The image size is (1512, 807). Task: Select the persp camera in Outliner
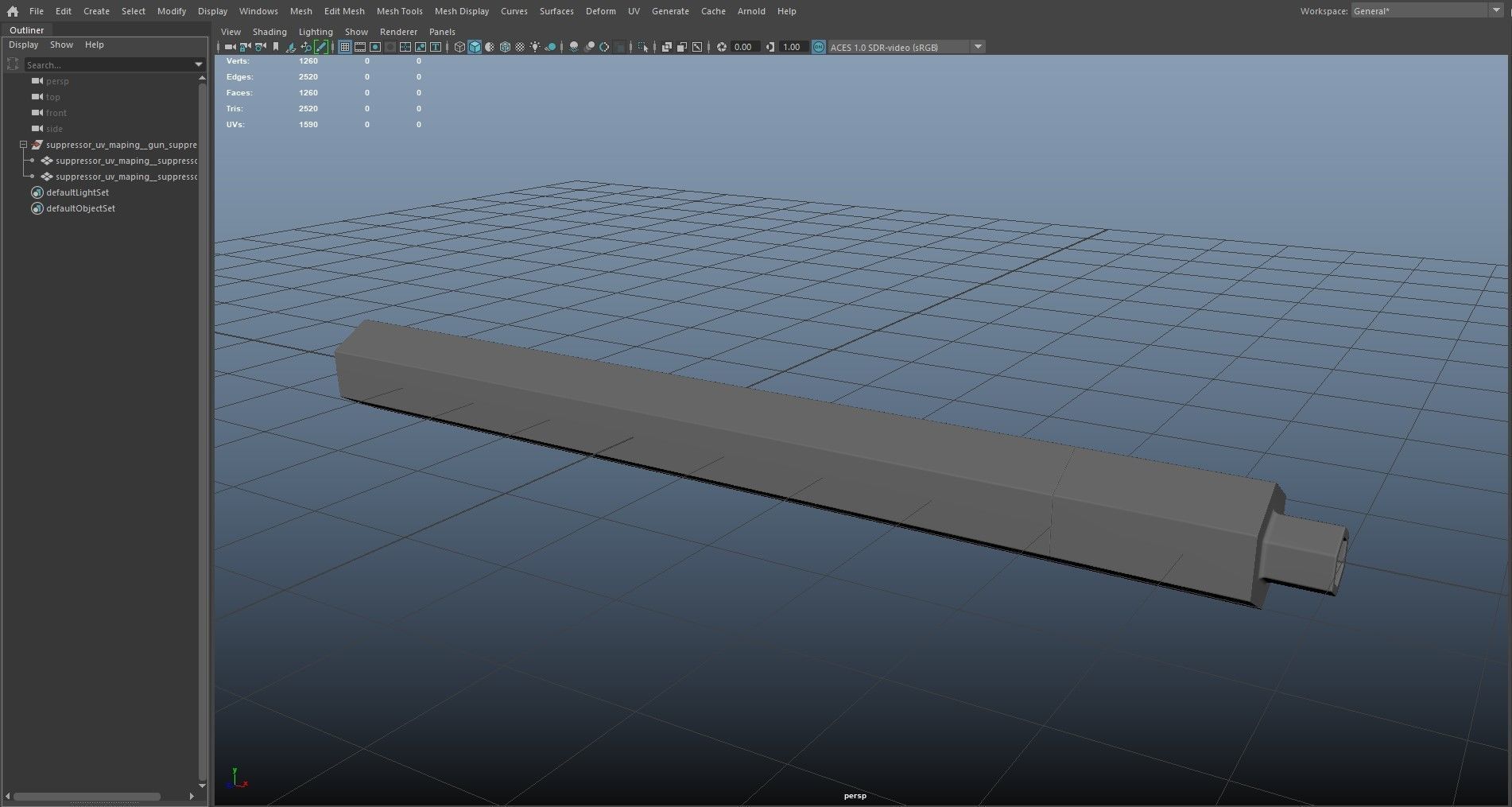coord(57,81)
